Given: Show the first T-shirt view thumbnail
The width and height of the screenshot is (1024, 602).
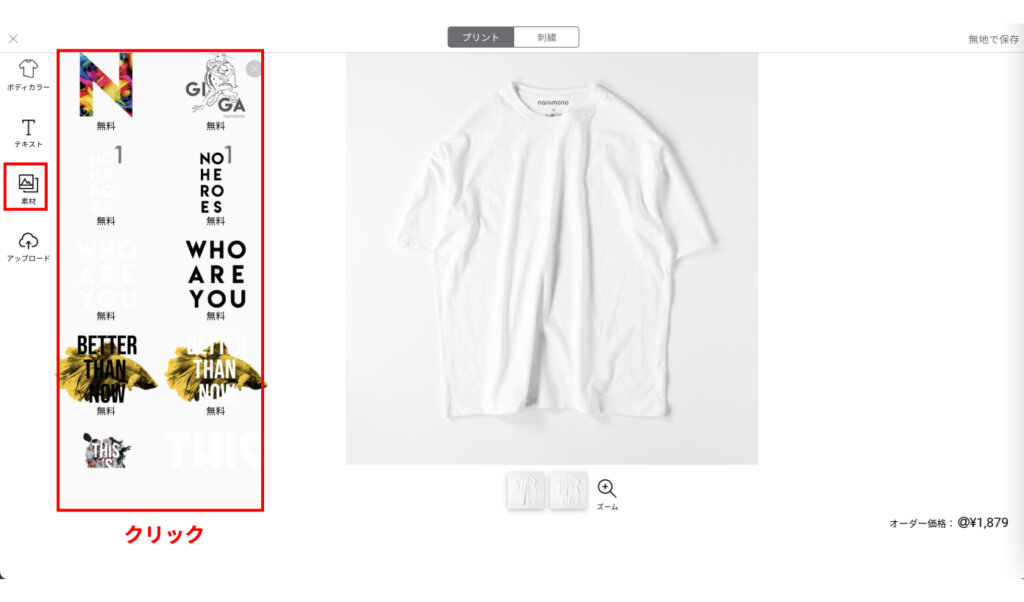Looking at the screenshot, I should coord(526,492).
